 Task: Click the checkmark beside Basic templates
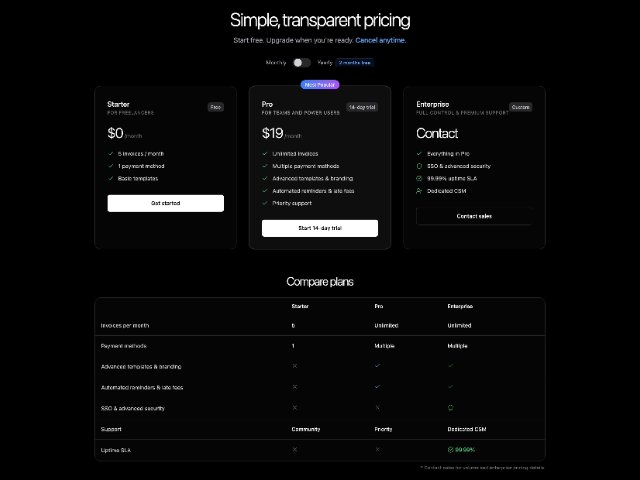[x=111, y=178]
